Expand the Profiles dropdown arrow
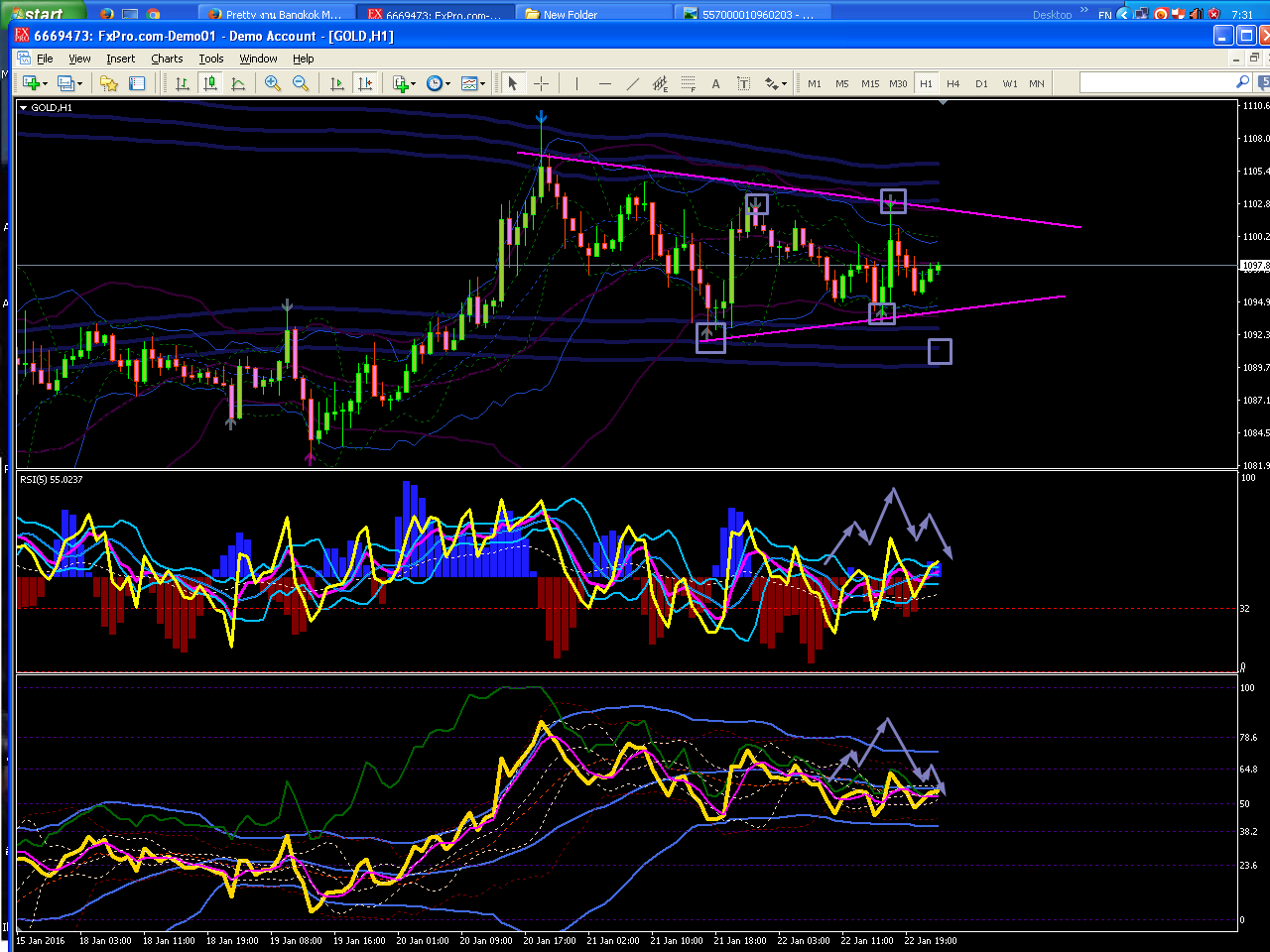Viewport: 1270px width, 952px height. click(79, 83)
